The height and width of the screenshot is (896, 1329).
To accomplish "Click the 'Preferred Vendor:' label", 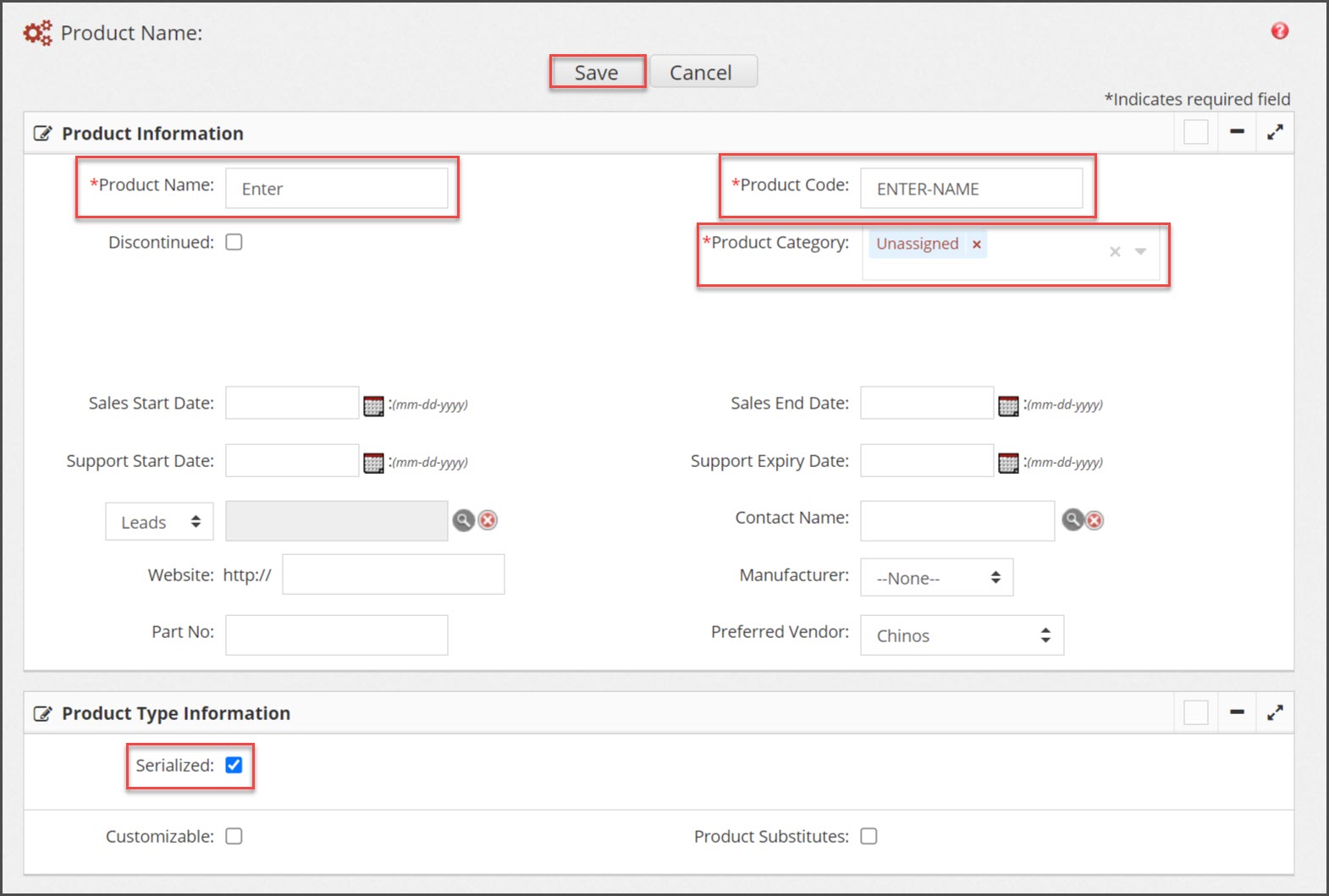I will point(780,632).
